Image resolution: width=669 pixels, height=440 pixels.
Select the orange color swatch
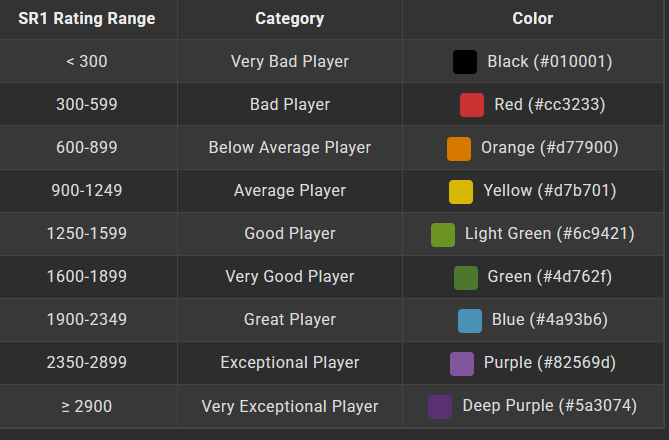459,148
